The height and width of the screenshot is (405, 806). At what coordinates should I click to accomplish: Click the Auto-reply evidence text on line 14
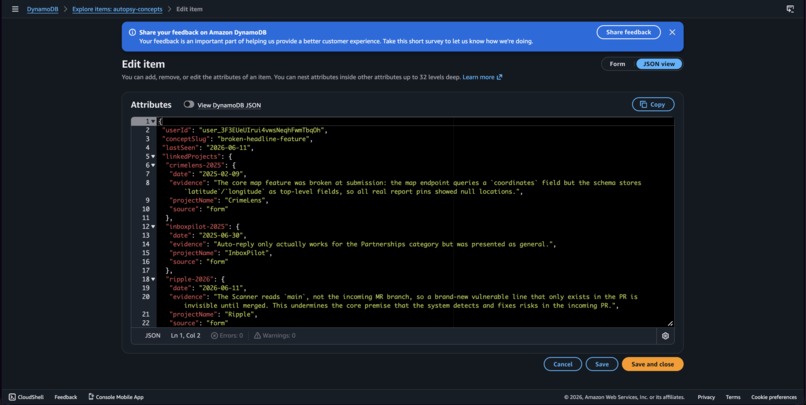pos(384,244)
